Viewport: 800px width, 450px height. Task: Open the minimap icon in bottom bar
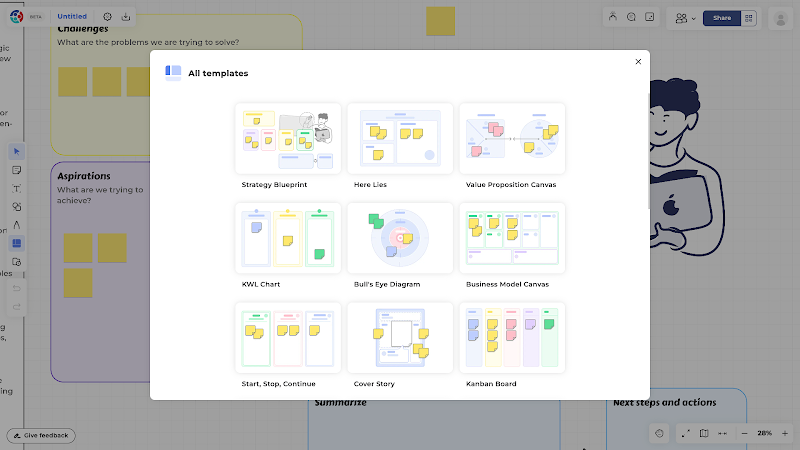pos(704,433)
